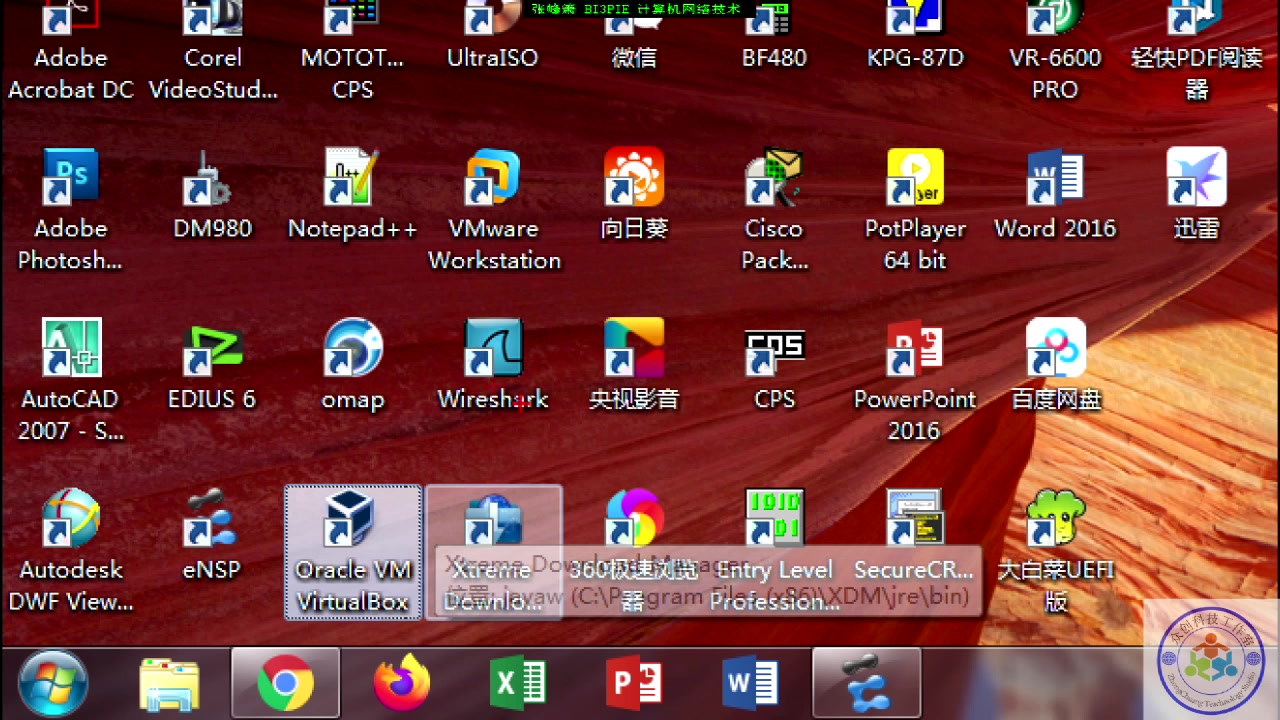This screenshot has height=720, width=1280.
Task: Launch 360极速浏览器 desktop icon
Action: (x=634, y=551)
